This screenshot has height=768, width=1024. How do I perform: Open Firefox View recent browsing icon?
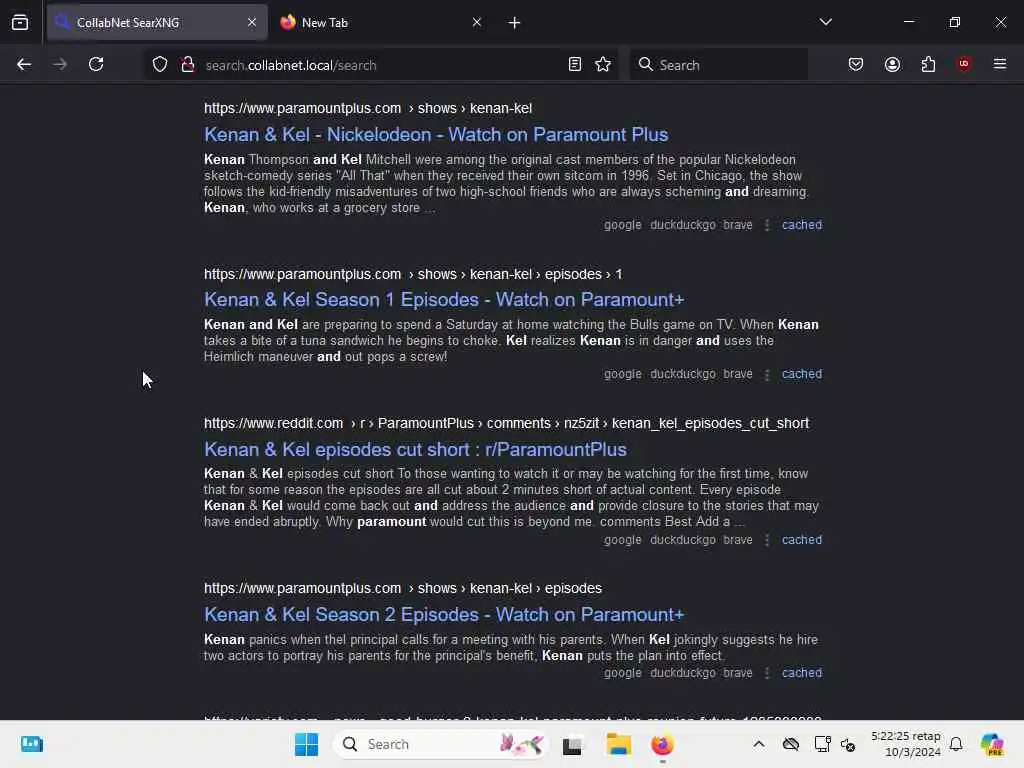(x=20, y=22)
